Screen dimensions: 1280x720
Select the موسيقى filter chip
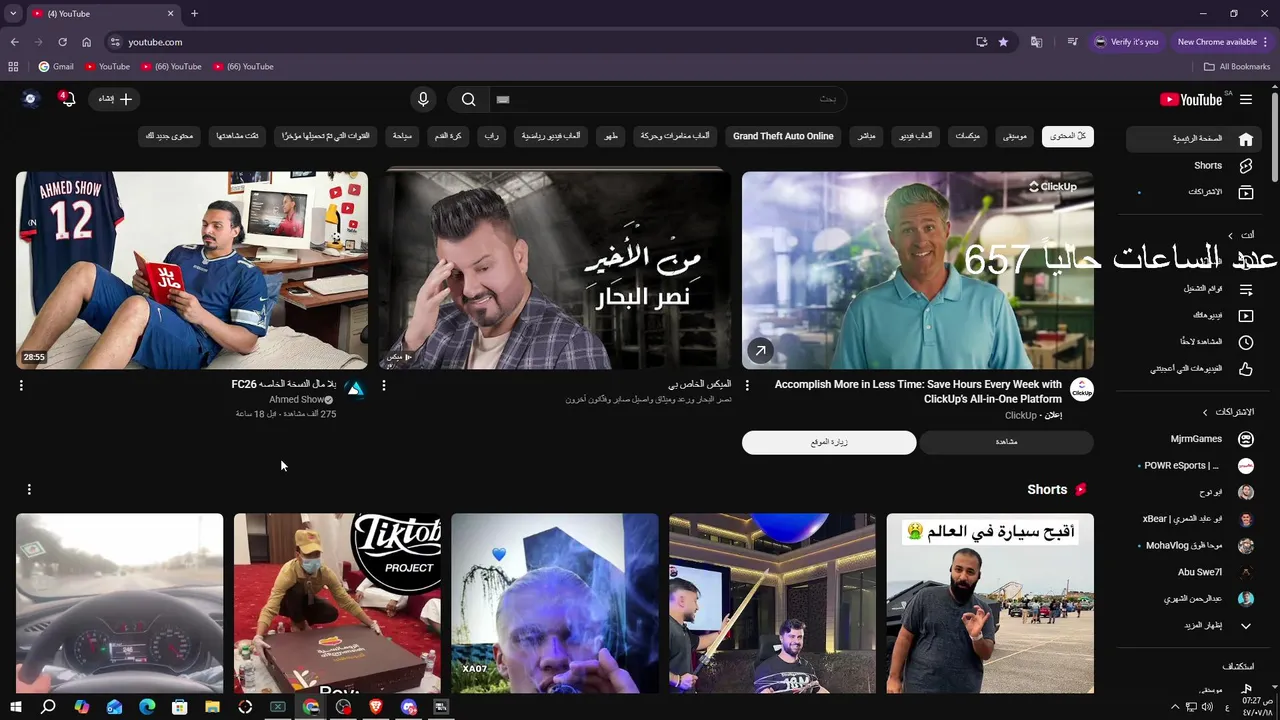[1015, 136]
